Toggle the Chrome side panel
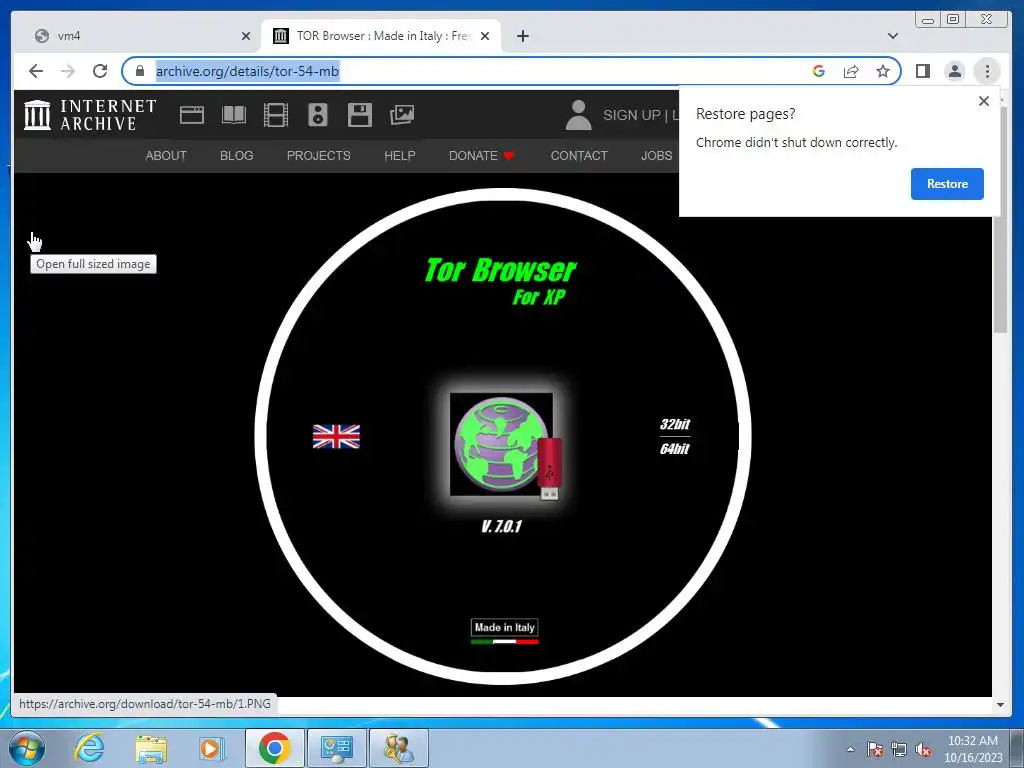 pos(923,71)
